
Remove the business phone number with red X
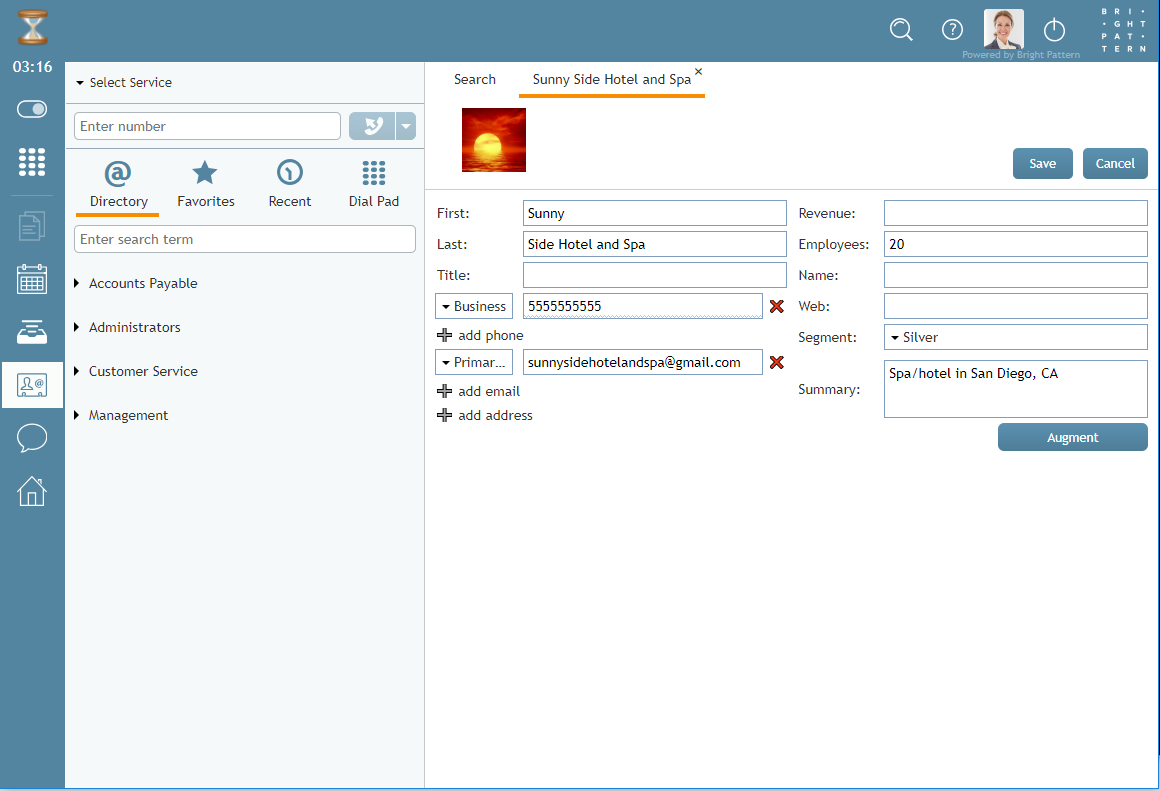click(x=776, y=307)
